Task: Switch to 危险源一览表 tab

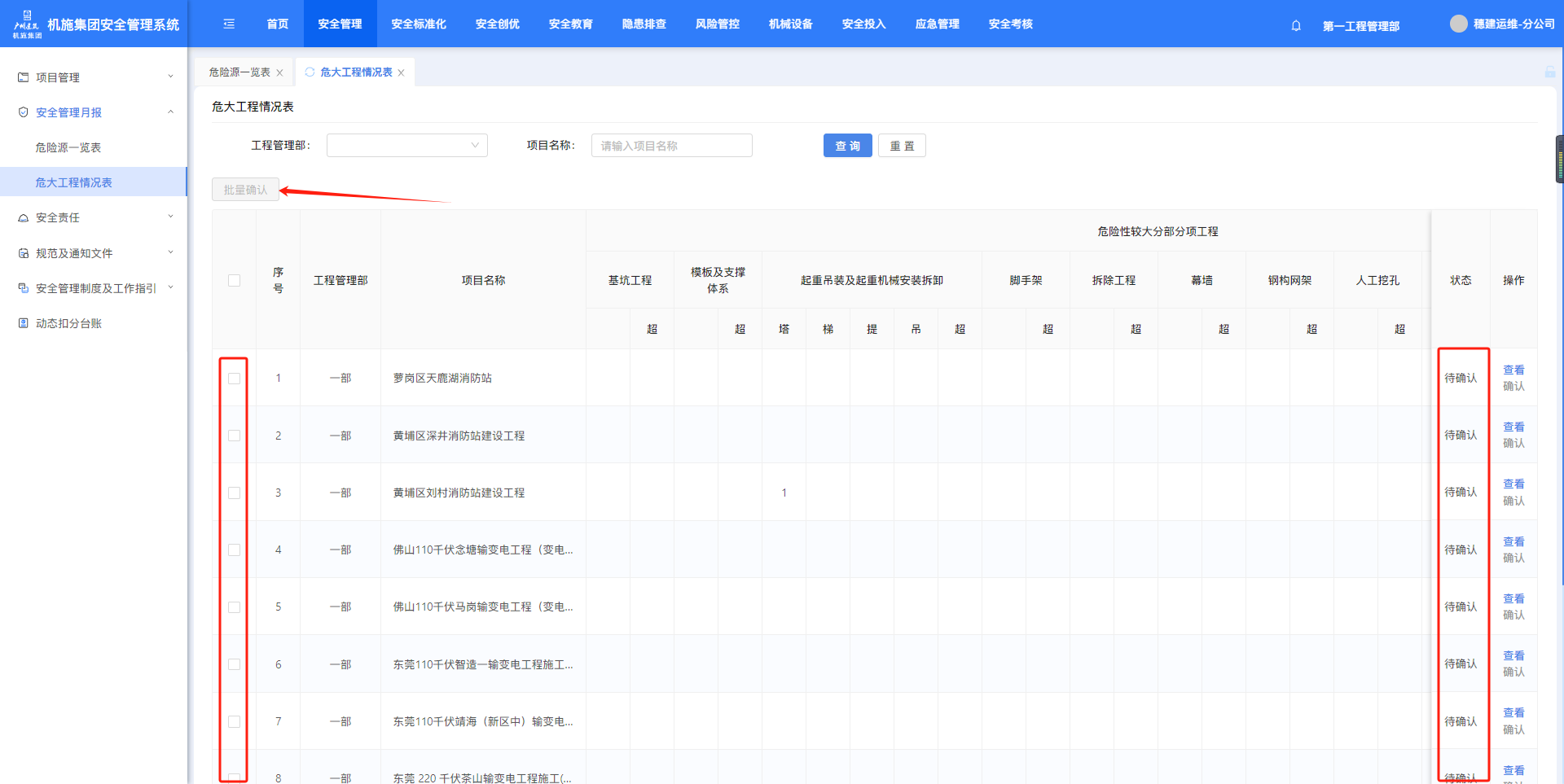Action: point(239,72)
